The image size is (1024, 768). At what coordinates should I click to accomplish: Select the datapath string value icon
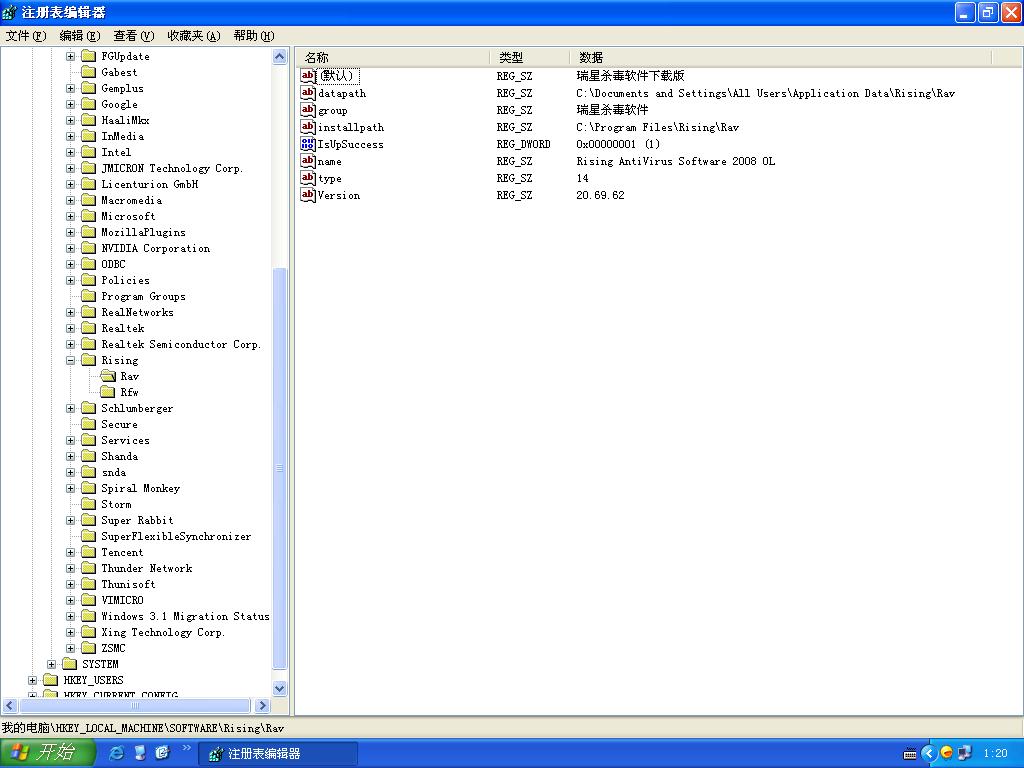(308, 93)
